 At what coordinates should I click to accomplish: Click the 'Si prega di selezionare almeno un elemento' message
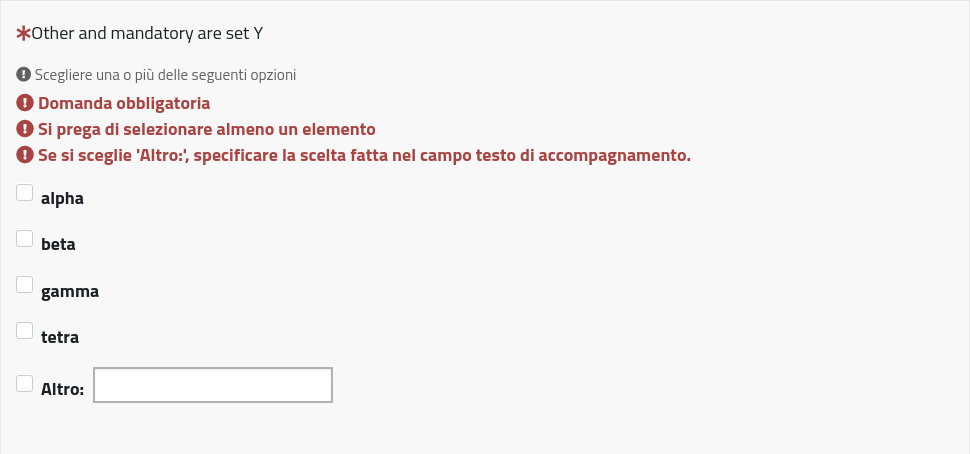207,130
